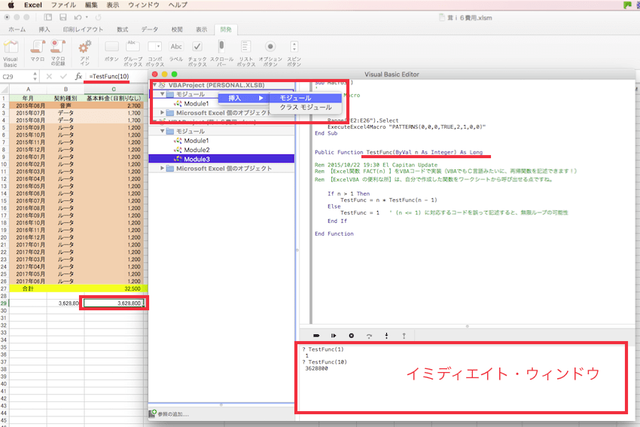This screenshot has width=640, height=427.
Task: Switch to the 印刷レイアウト ribbon tab
Action: pyautogui.click(x=83, y=29)
